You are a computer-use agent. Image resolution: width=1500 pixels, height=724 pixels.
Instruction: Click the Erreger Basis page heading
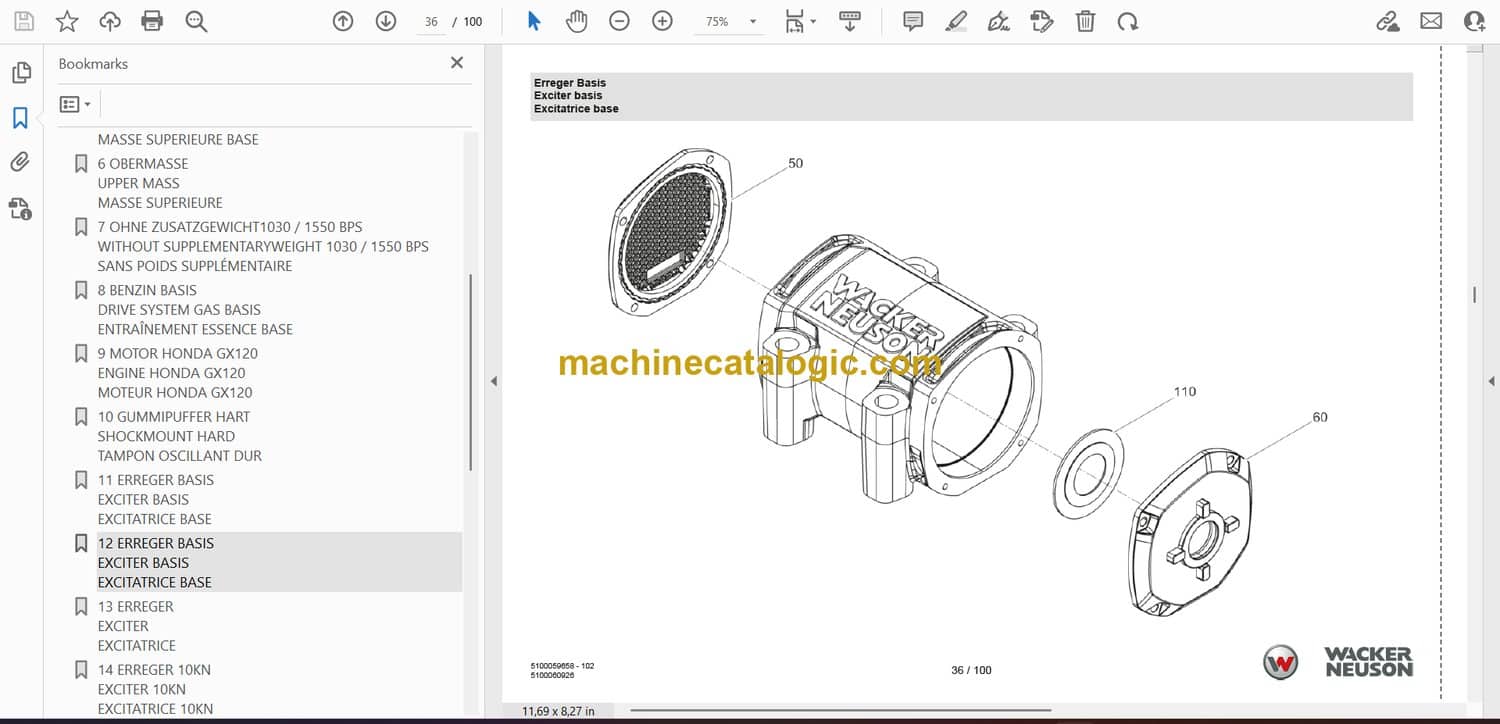pos(570,83)
